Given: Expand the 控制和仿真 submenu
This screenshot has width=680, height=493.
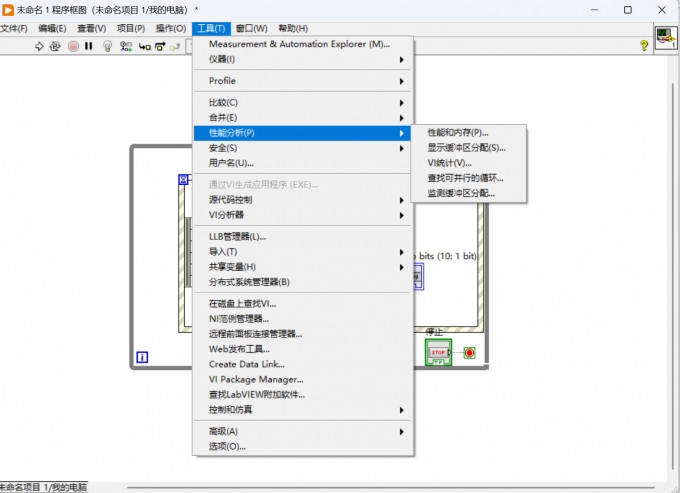Looking at the screenshot, I should pyautogui.click(x=303, y=410).
